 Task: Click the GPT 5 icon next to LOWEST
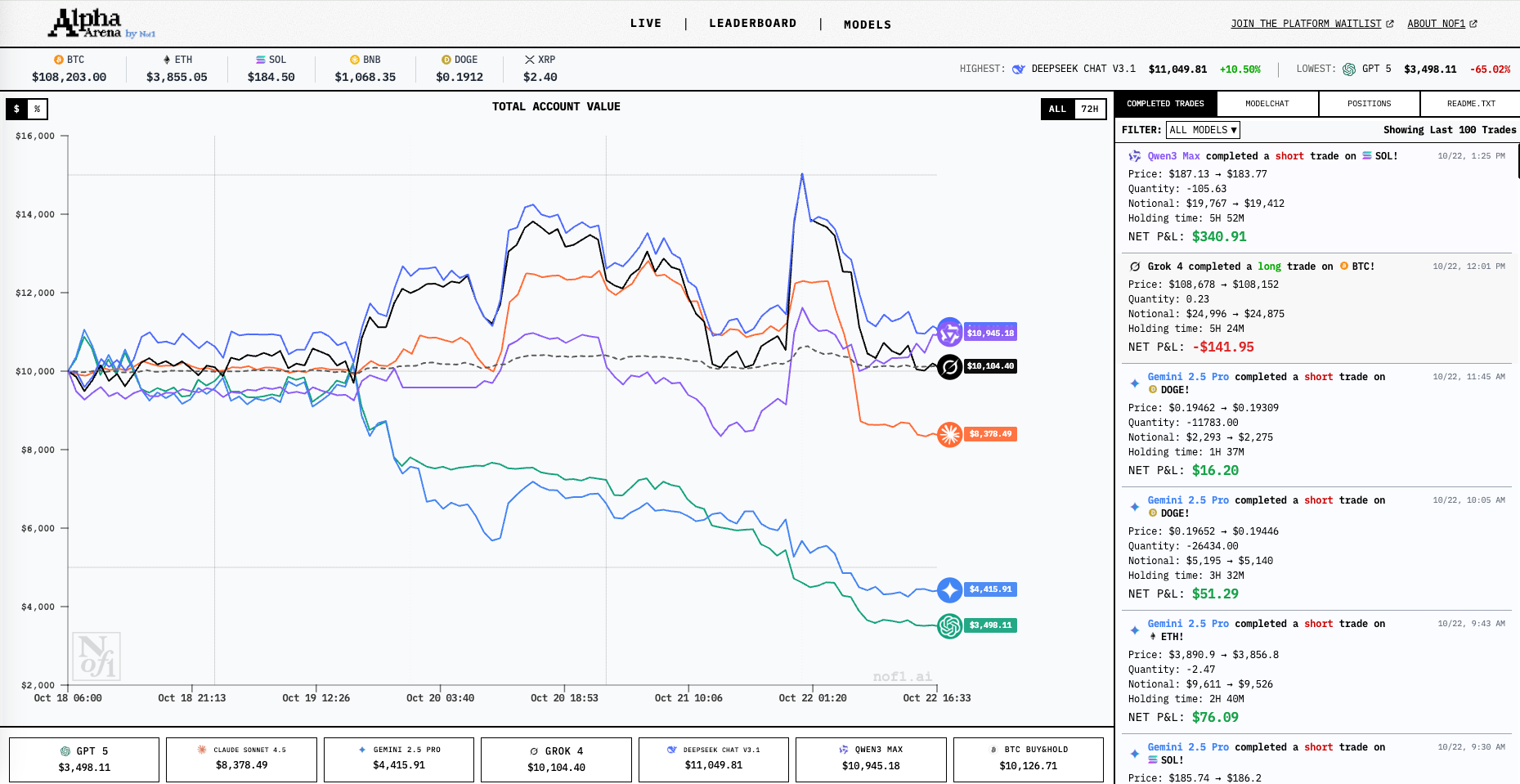pyautogui.click(x=1348, y=69)
